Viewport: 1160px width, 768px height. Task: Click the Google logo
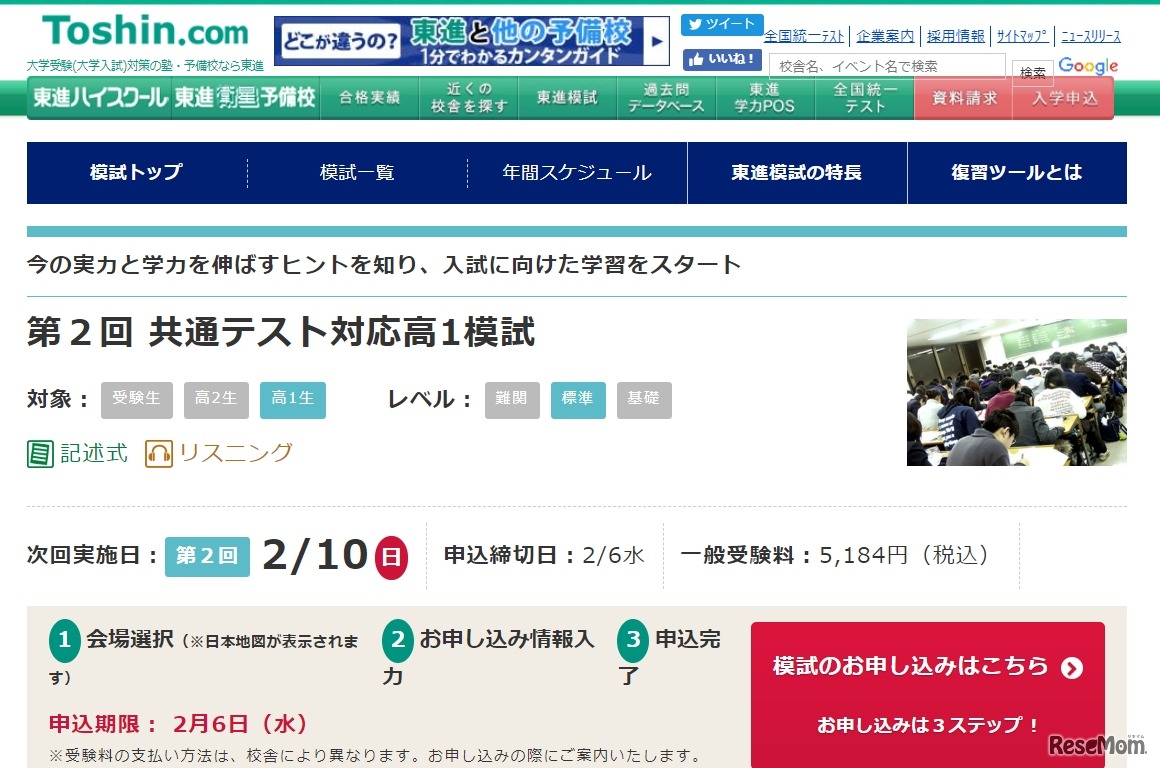click(1087, 66)
